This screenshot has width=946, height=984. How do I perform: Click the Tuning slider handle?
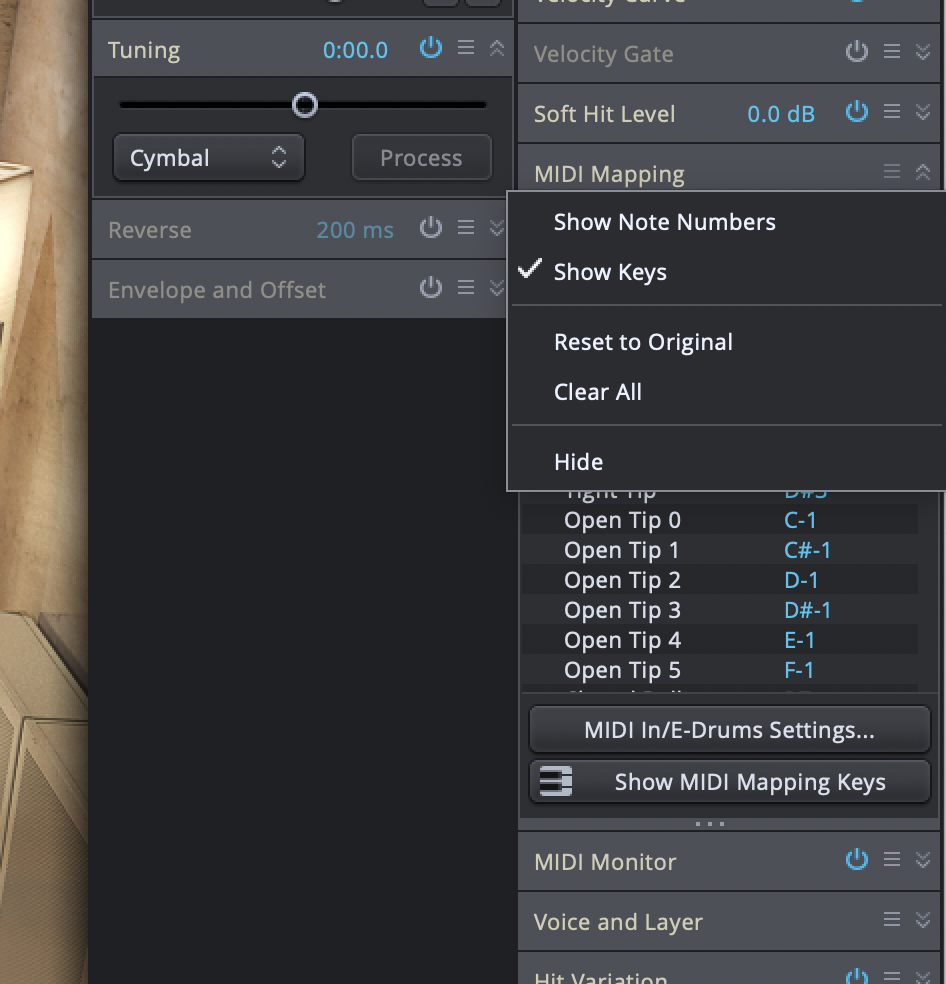tap(305, 104)
